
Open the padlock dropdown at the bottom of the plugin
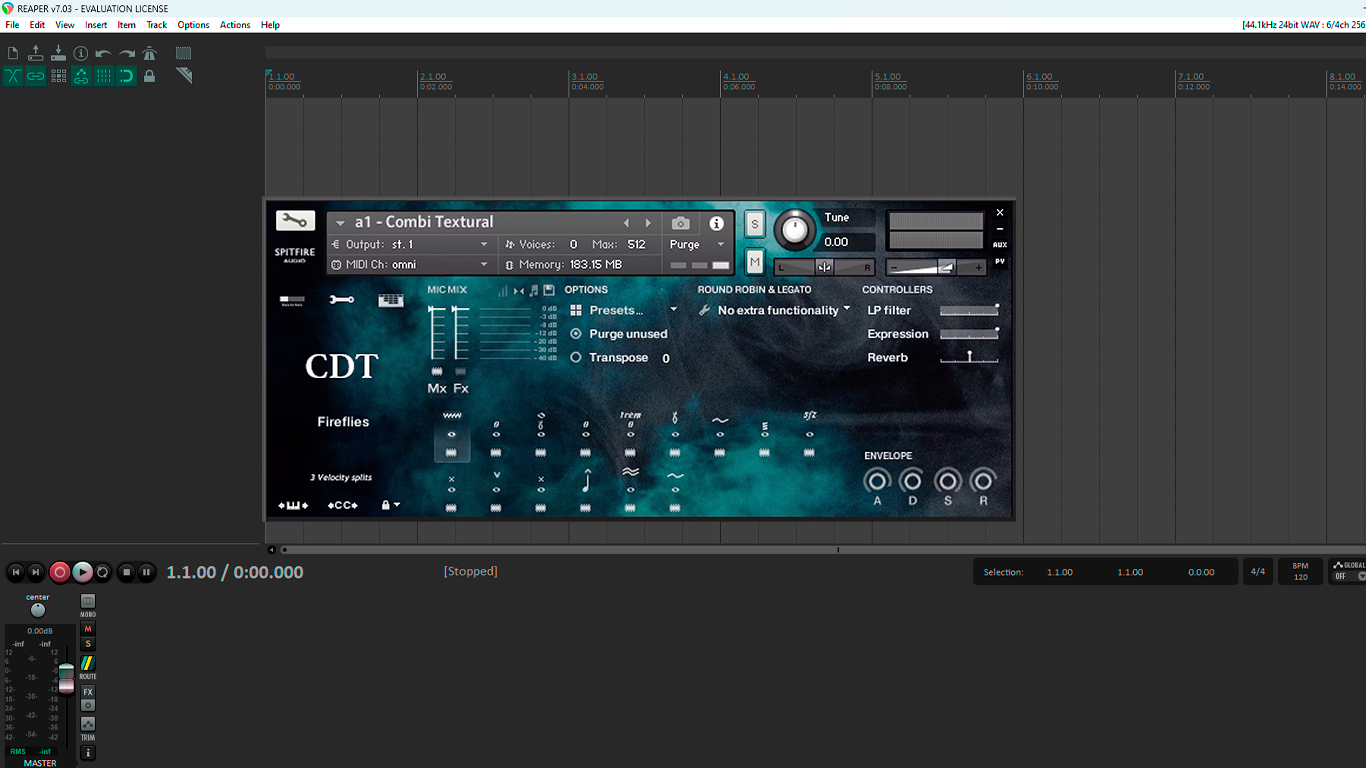coord(390,505)
